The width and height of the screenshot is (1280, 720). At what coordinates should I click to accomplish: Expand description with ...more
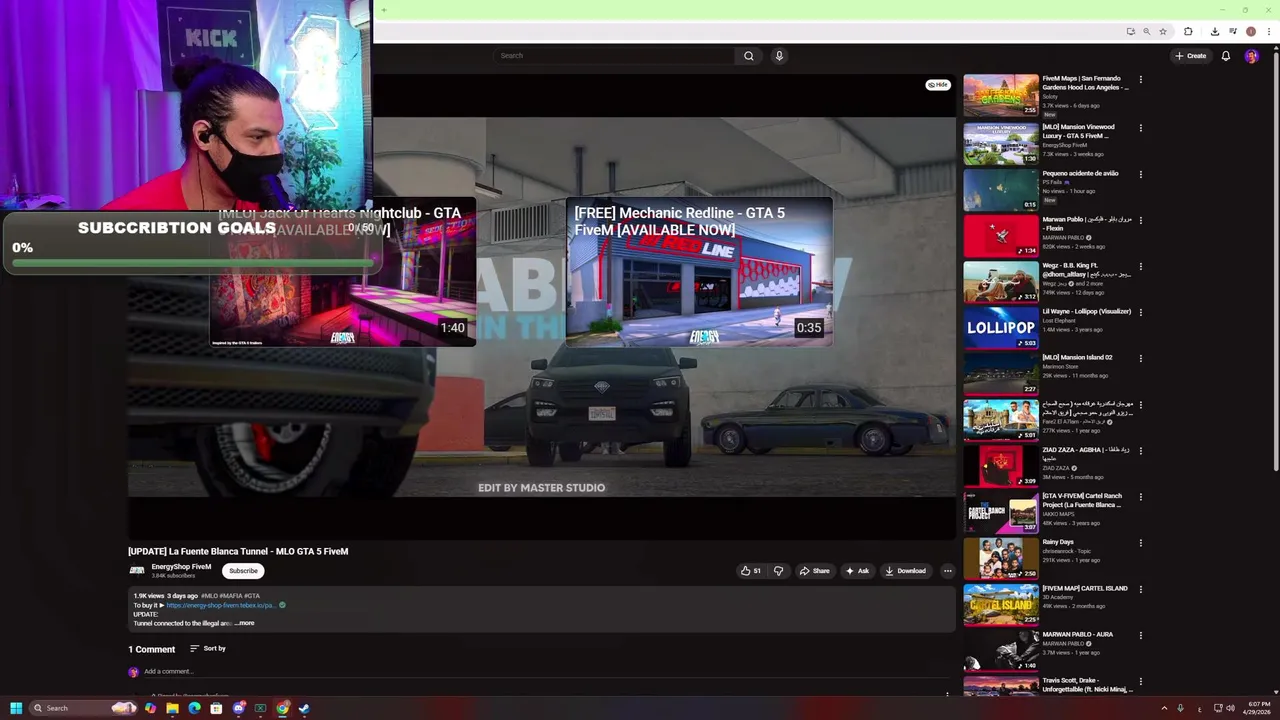coord(244,623)
